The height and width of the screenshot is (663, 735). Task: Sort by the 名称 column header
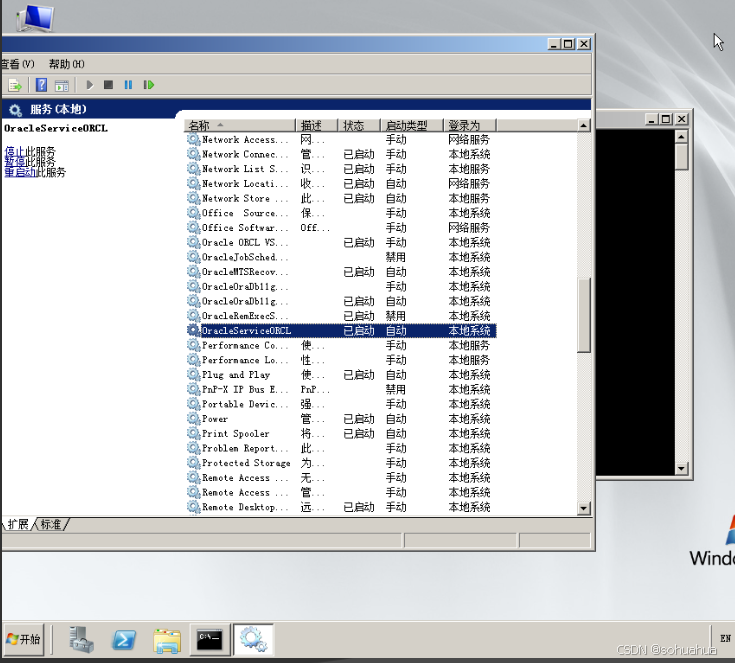point(240,125)
